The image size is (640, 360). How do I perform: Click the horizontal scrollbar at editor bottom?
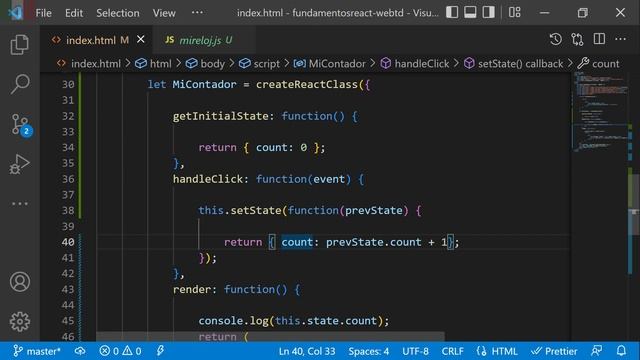[270, 336]
